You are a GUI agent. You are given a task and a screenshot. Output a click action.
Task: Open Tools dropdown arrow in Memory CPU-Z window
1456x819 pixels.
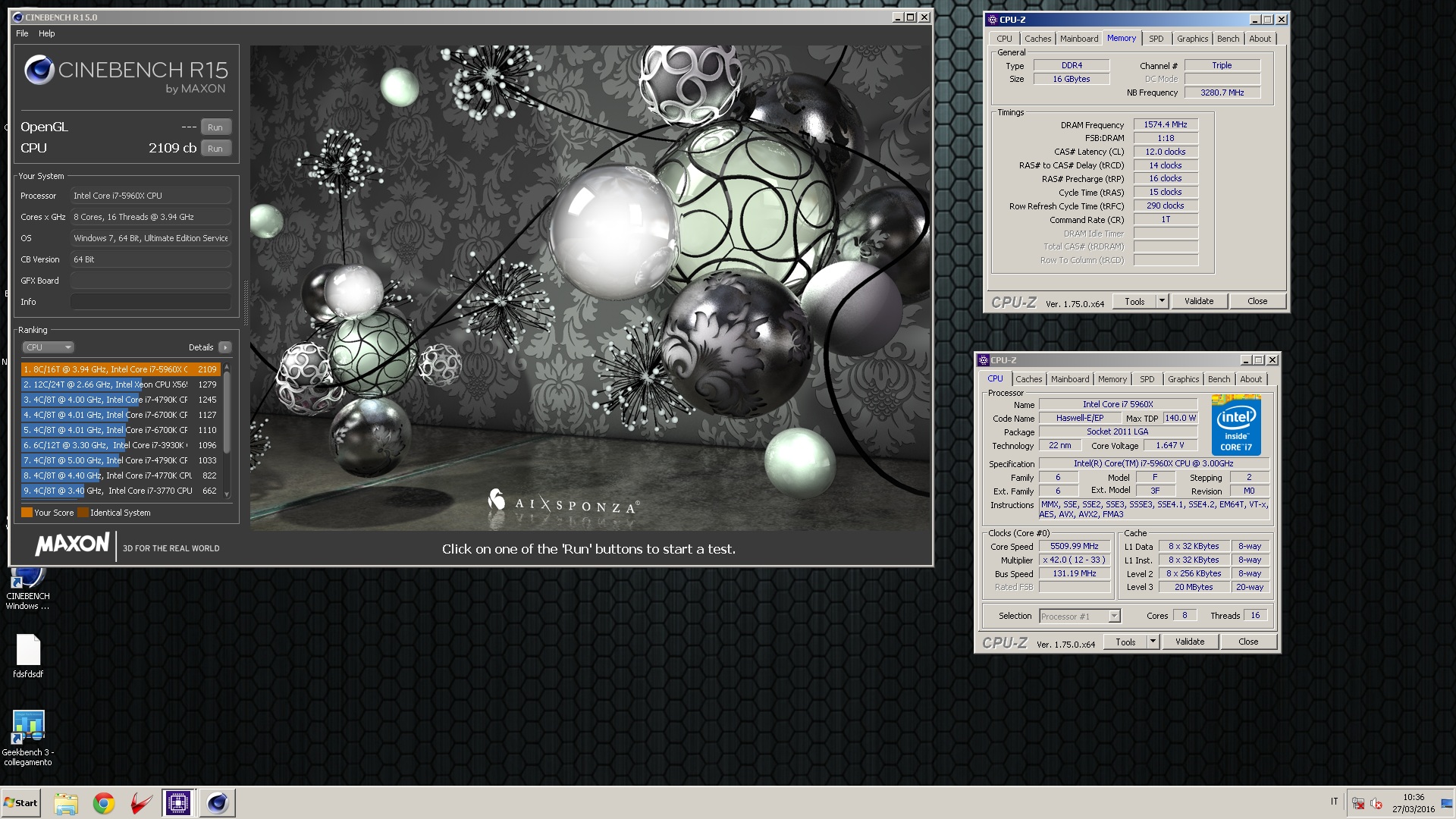coord(1162,301)
